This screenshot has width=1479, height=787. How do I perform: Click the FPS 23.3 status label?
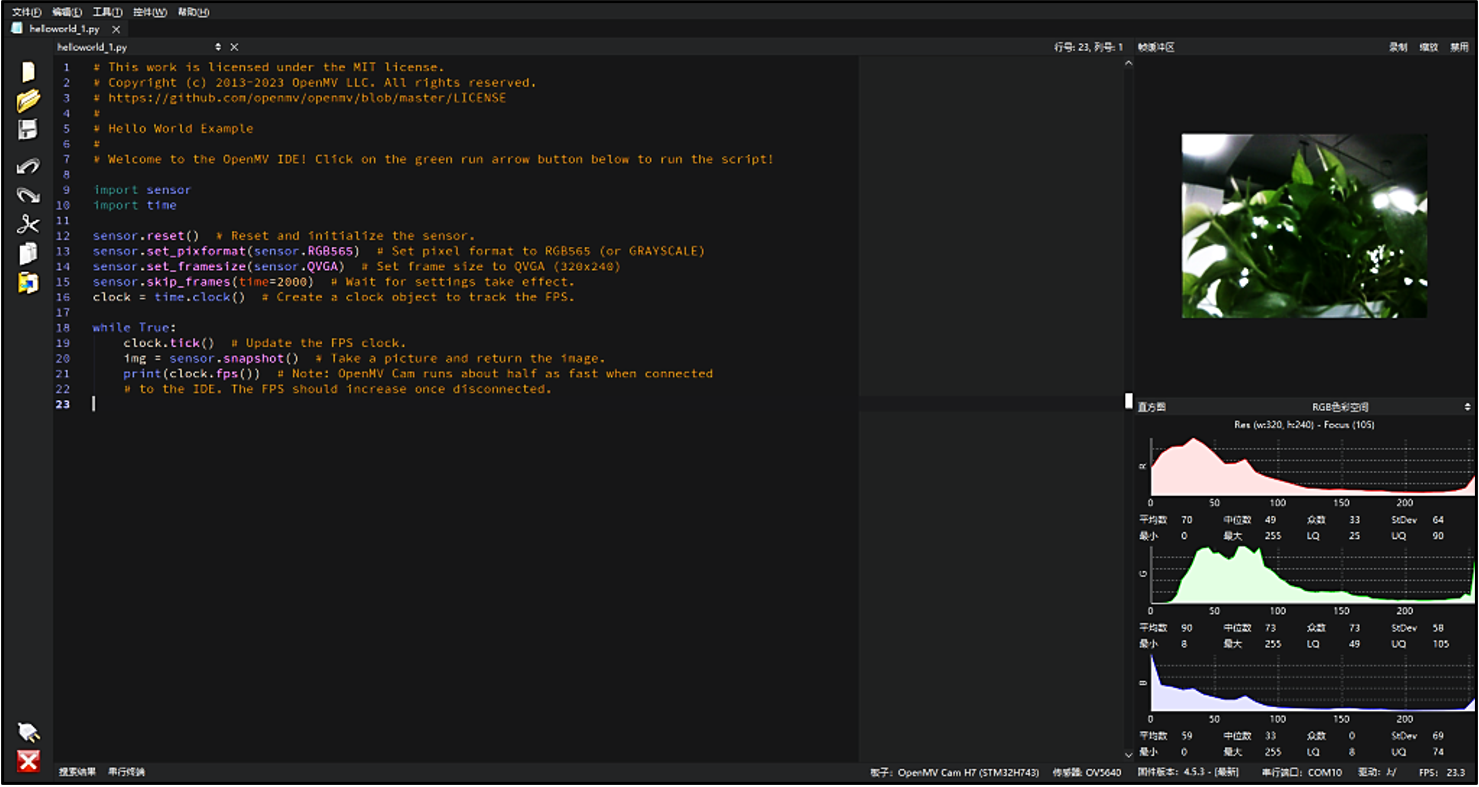1441,773
